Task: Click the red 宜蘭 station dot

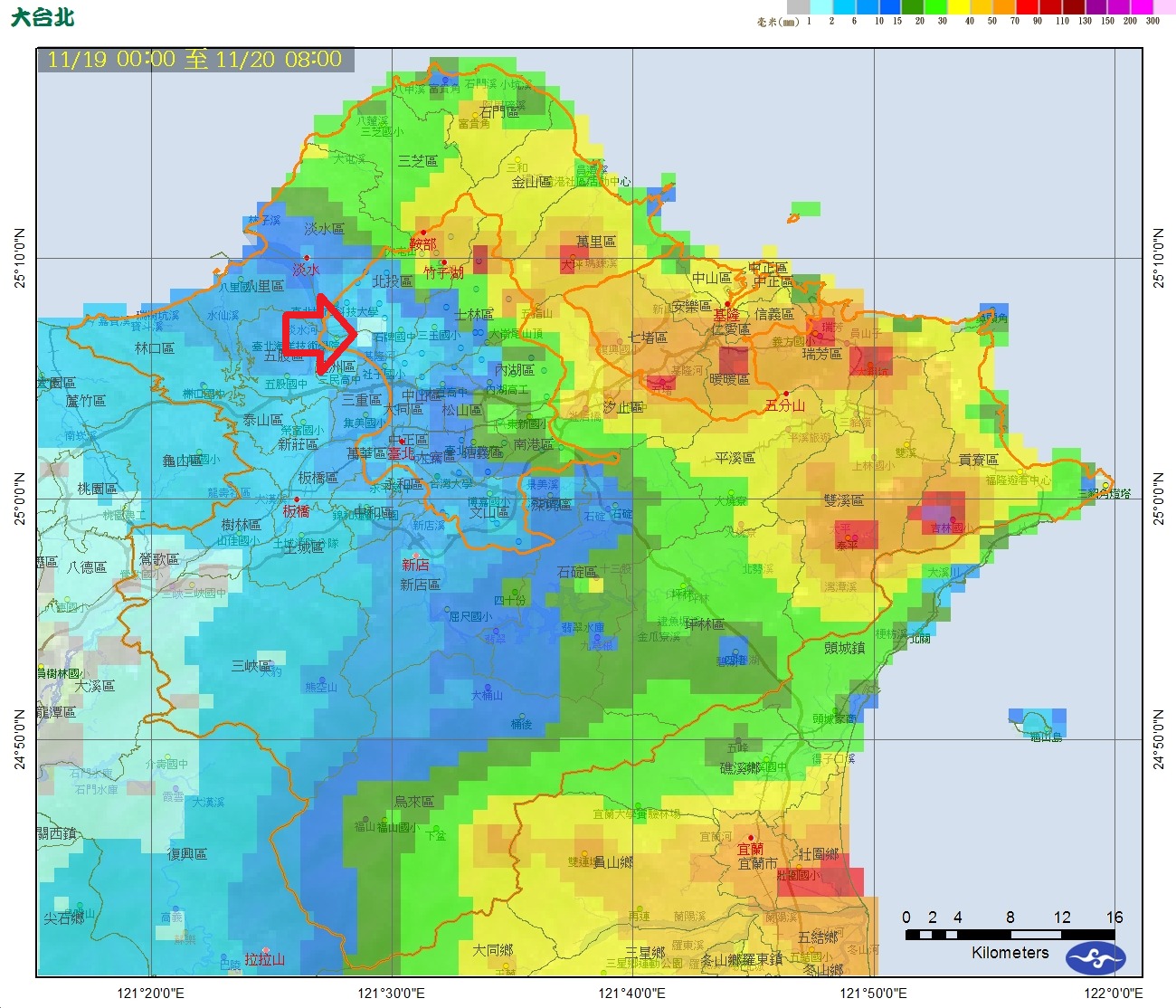Action: point(750,838)
